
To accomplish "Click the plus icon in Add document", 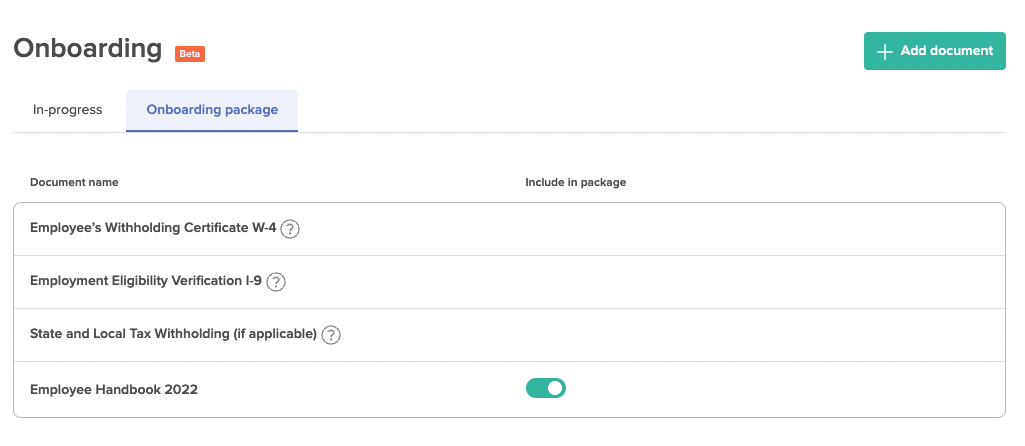I will point(884,52).
